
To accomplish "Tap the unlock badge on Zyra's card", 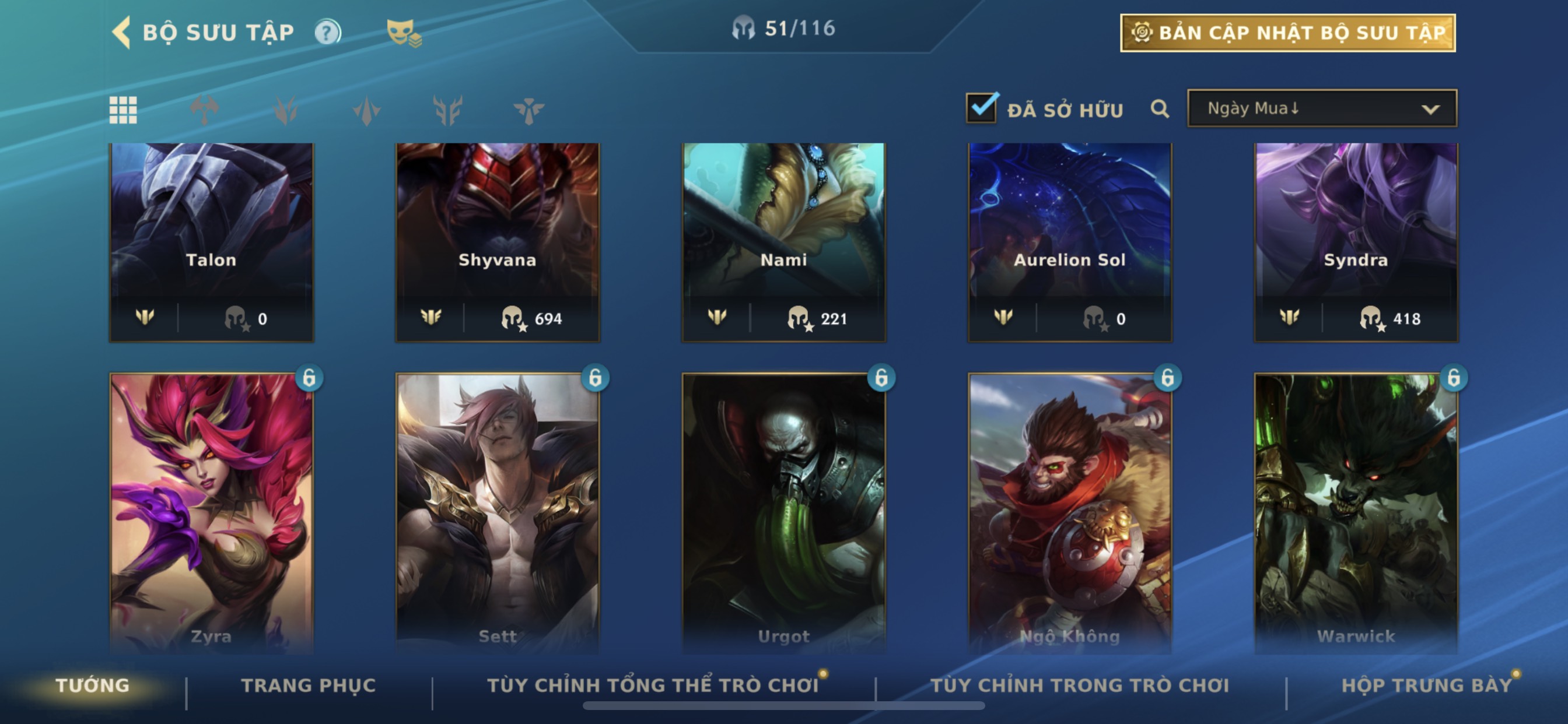I will [x=309, y=378].
